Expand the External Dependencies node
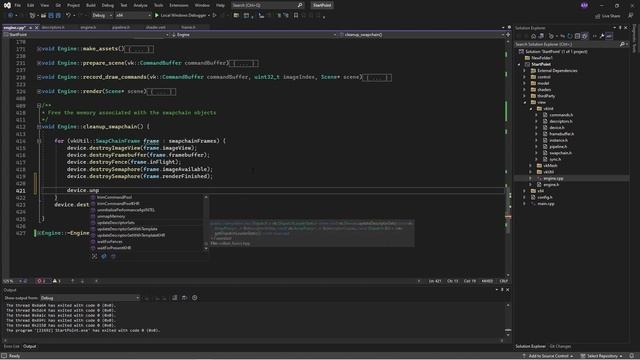 coord(524,71)
